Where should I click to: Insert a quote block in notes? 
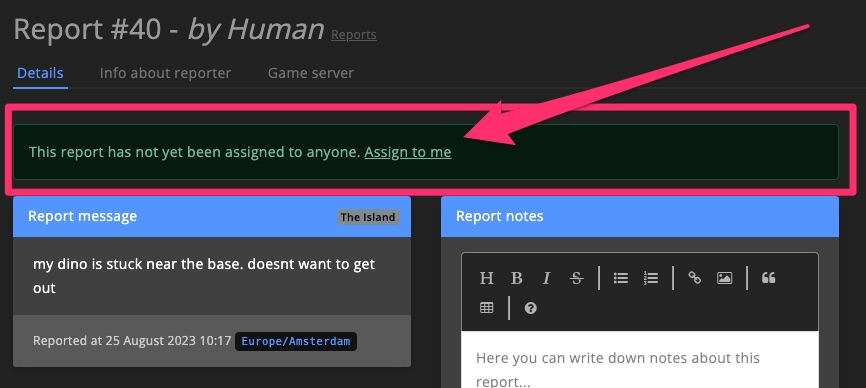point(769,278)
